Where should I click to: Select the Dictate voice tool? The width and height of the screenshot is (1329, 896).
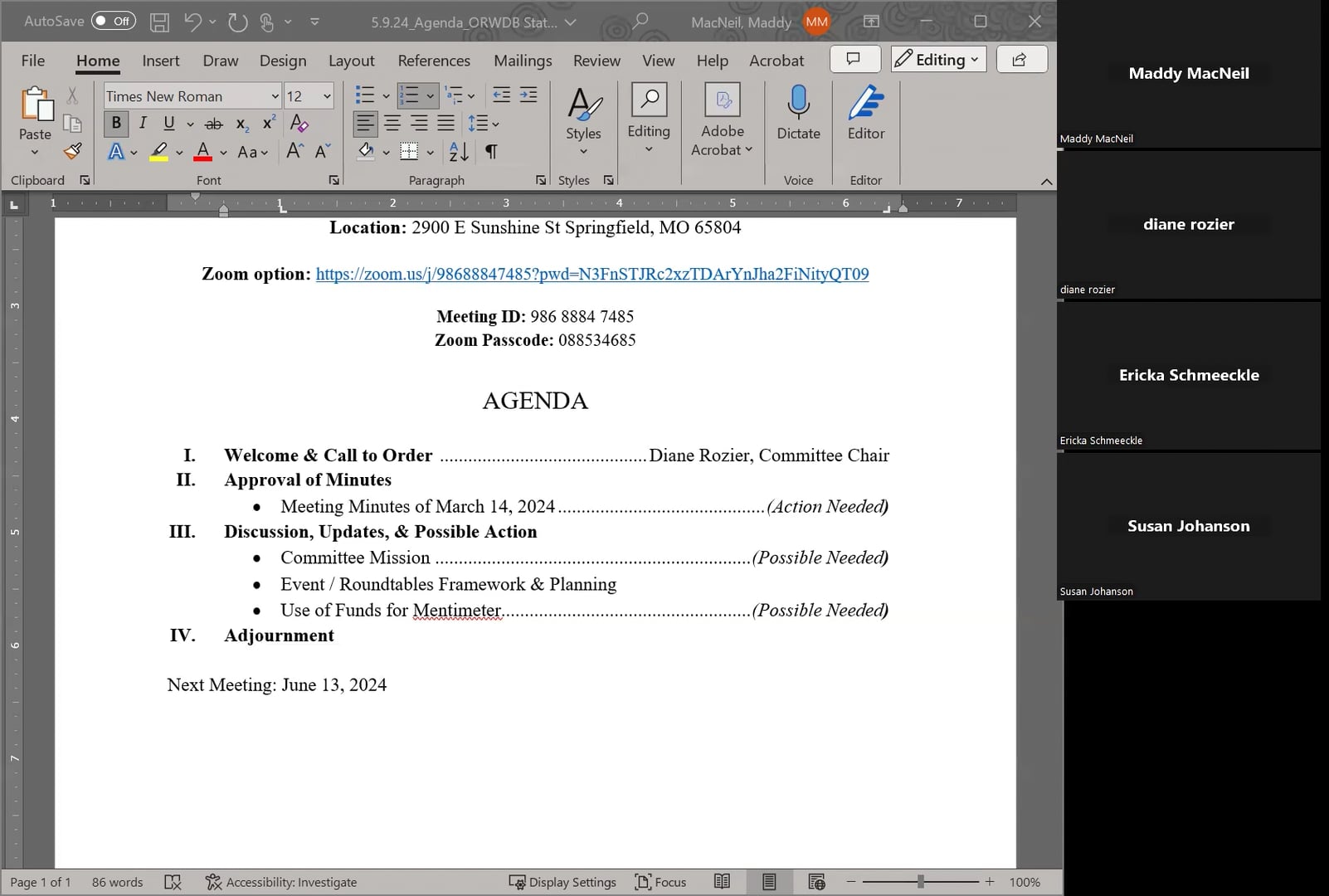tap(797, 116)
